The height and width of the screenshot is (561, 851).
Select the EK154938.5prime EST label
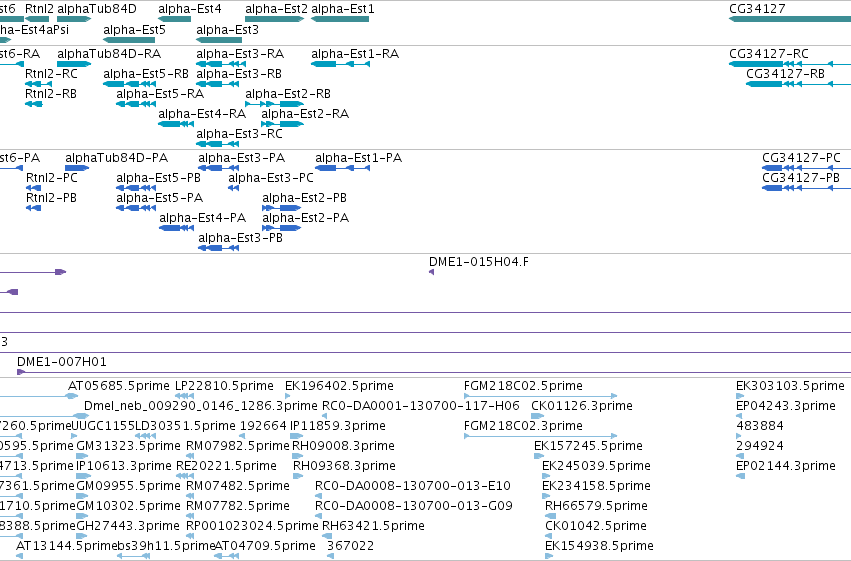click(x=600, y=546)
